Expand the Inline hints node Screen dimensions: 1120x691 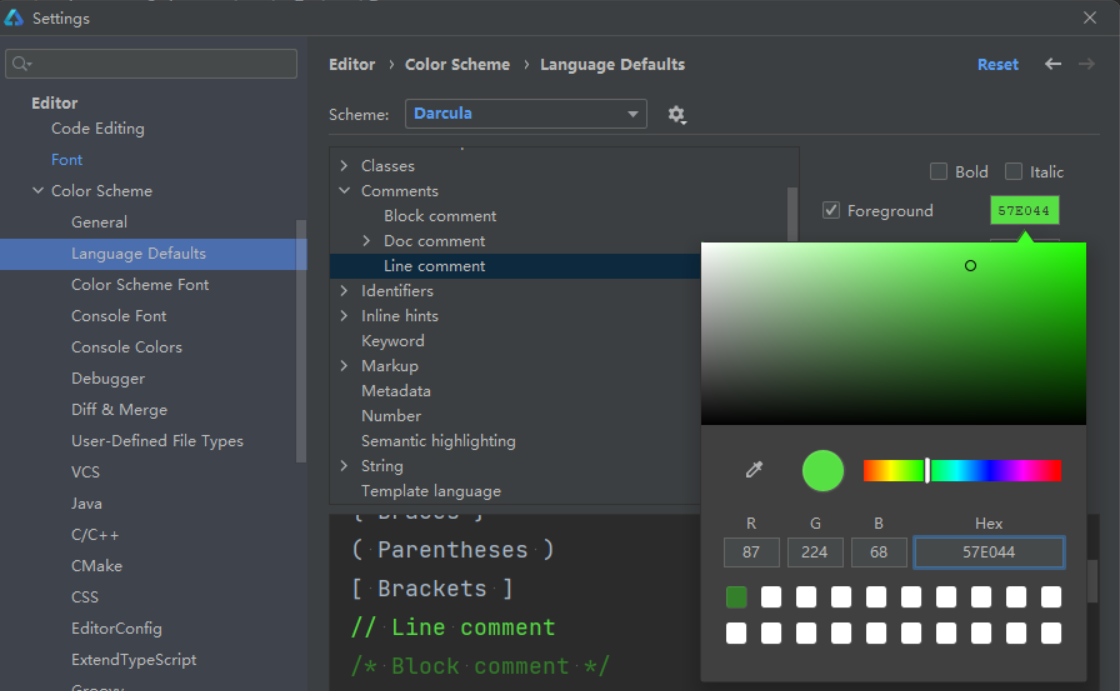pyautogui.click(x=344, y=316)
